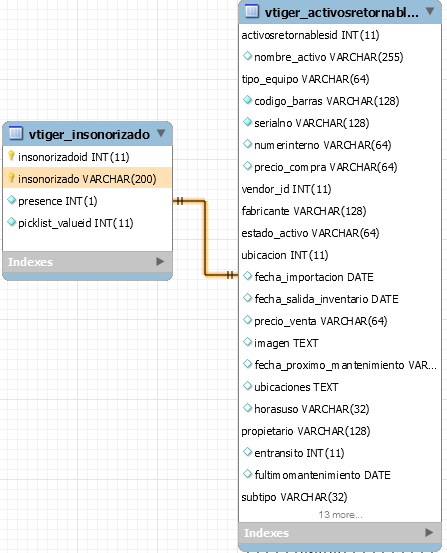
Task: Select the imagen TEXT column
Action: click(286, 343)
